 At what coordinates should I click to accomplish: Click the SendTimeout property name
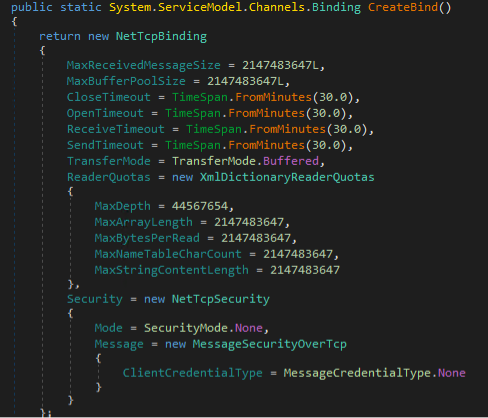(x=105, y=145)
